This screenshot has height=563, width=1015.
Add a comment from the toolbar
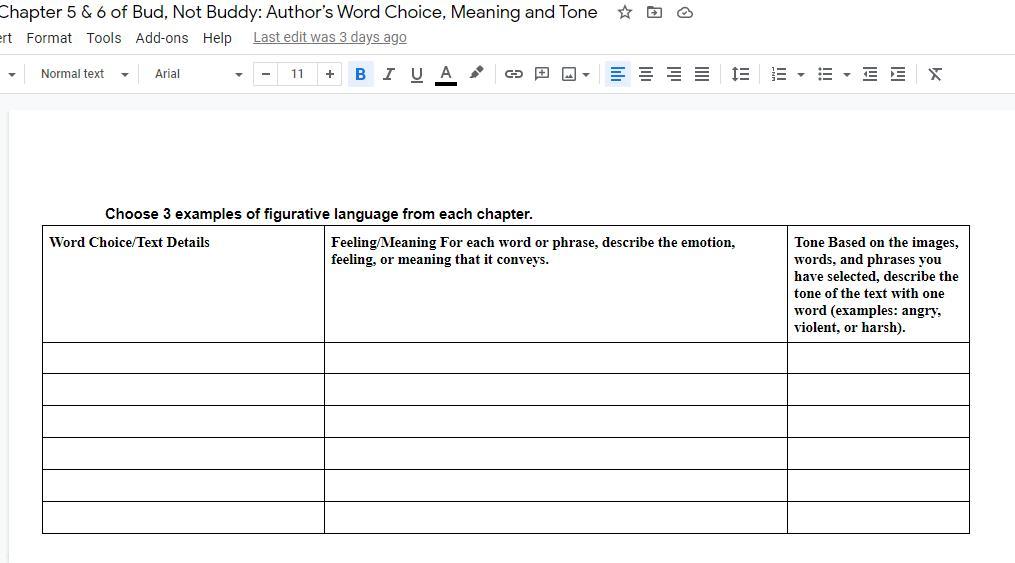click(x=542, y=74)
